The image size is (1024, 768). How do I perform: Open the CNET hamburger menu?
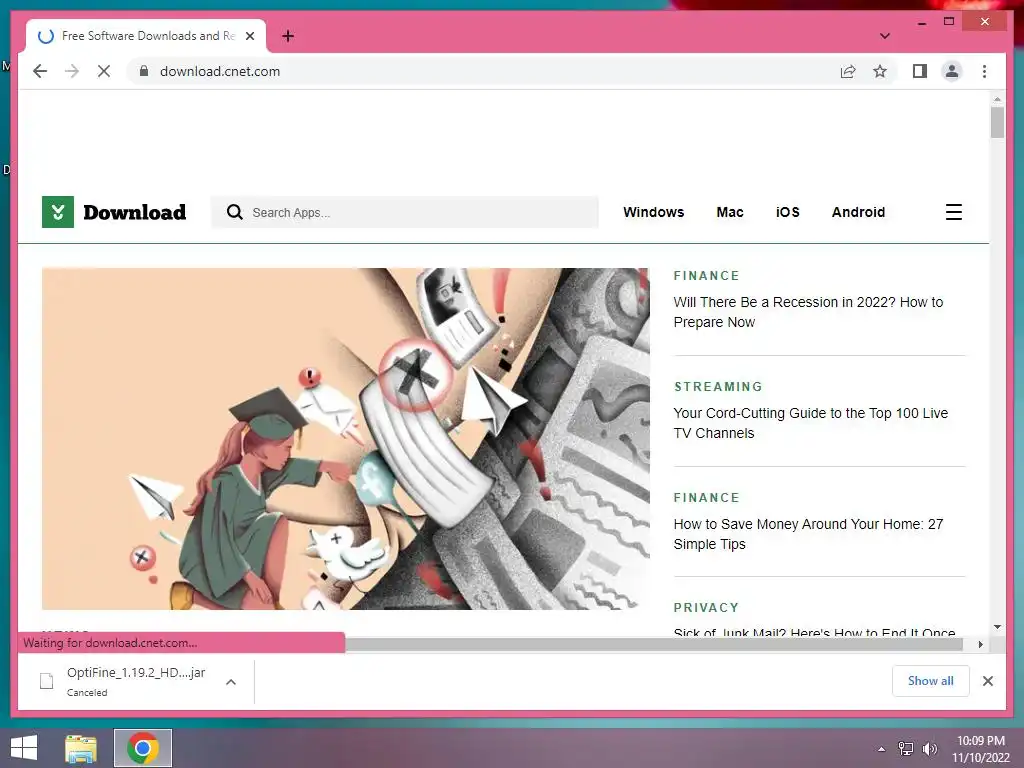pos(953,212)
